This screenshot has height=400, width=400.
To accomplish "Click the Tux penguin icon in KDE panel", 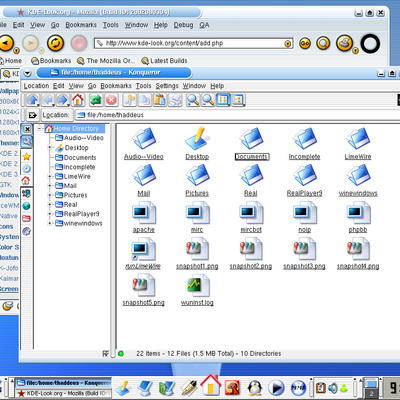I will pyautogui.click(x=255, y=388).
